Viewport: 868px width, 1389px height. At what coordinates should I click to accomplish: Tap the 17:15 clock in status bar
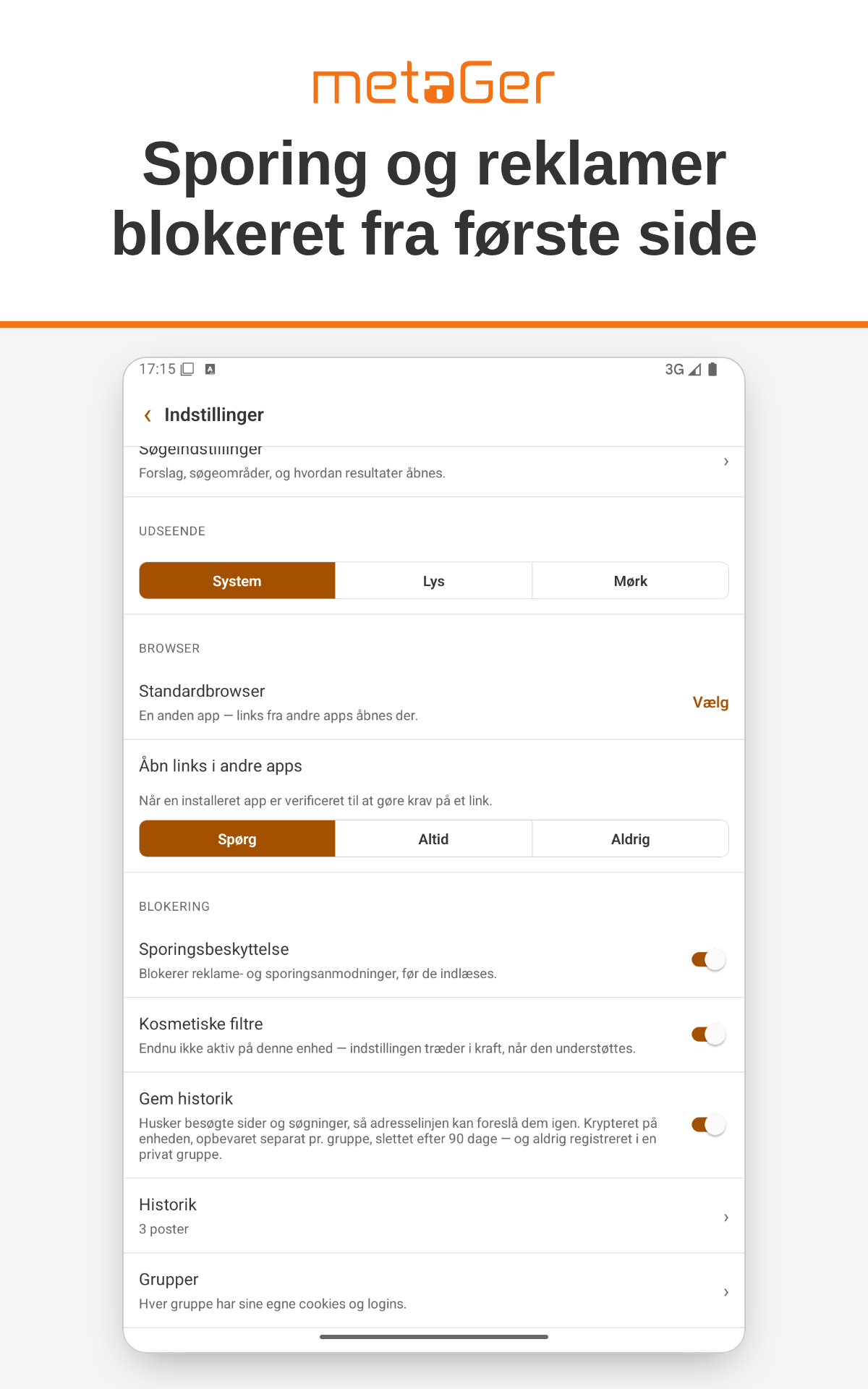157,369
